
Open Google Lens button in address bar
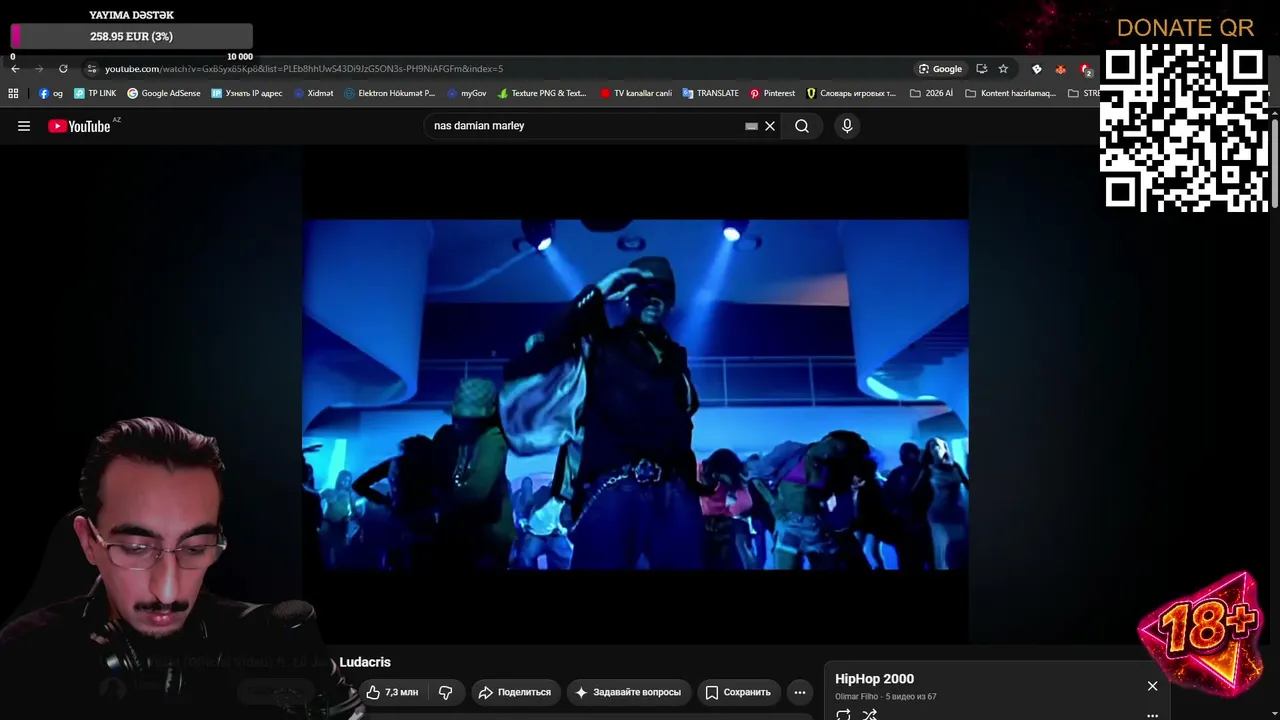(x=940, y=69)
